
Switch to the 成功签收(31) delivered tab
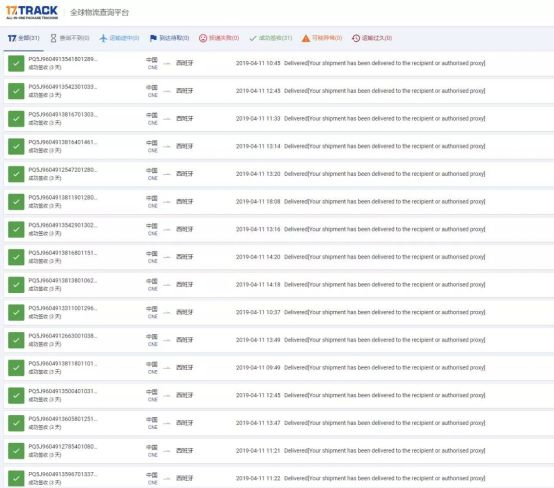click(271, 38)
